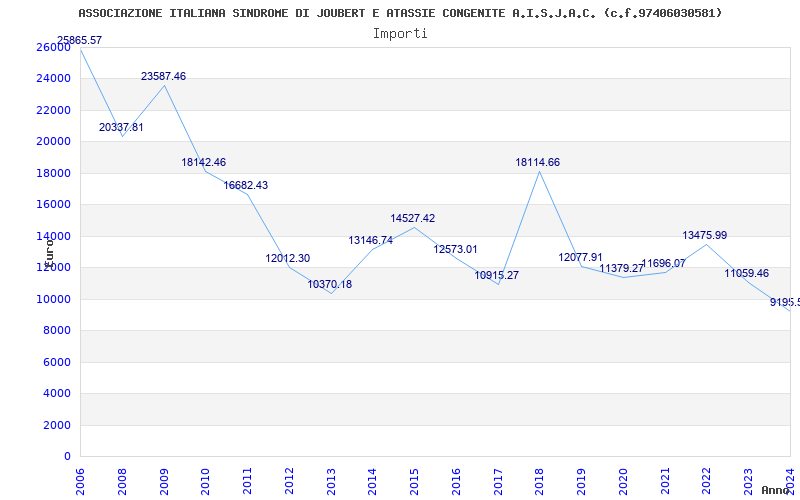
Task: Click the Importi chart subtitle
Action: tap(400, 34)
